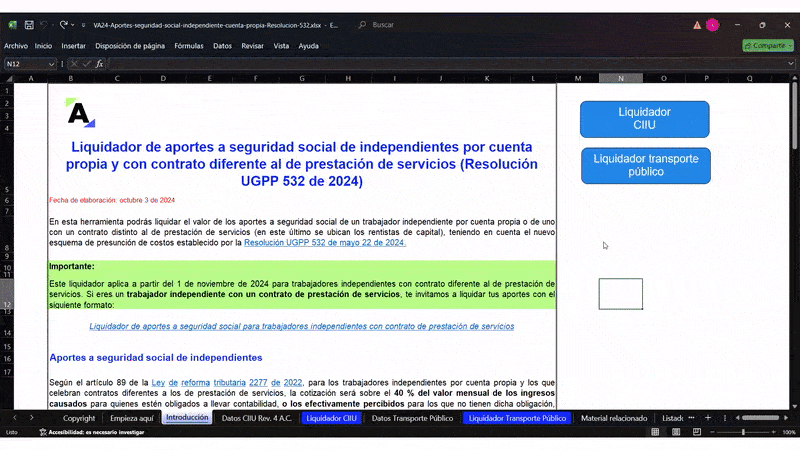Open the Disposición de página tab
Viewport: 800px width, 450px height.
tap(130, 46)
